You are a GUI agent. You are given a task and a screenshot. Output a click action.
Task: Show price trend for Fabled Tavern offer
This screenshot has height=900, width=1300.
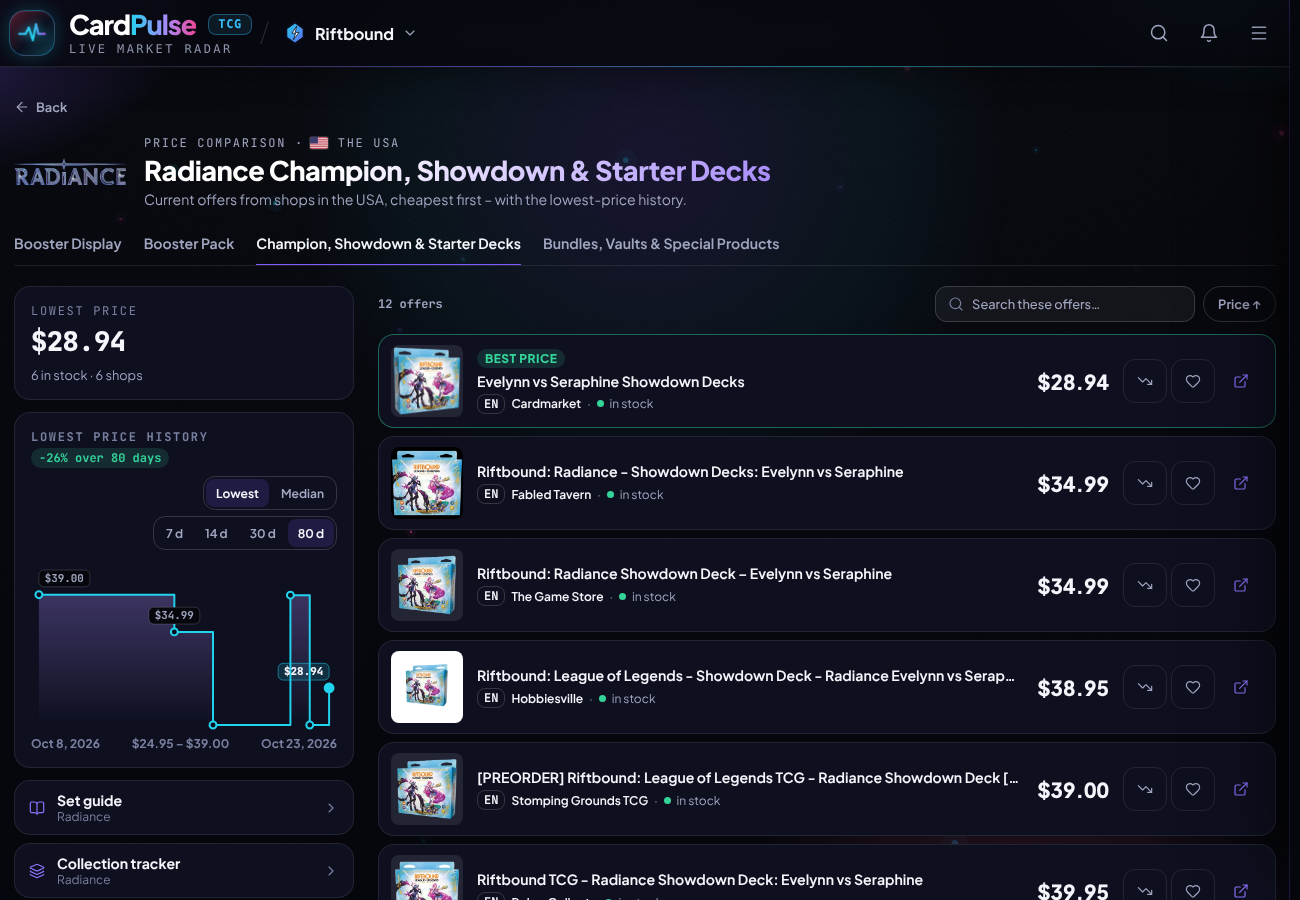click(x=1145, y=483)
